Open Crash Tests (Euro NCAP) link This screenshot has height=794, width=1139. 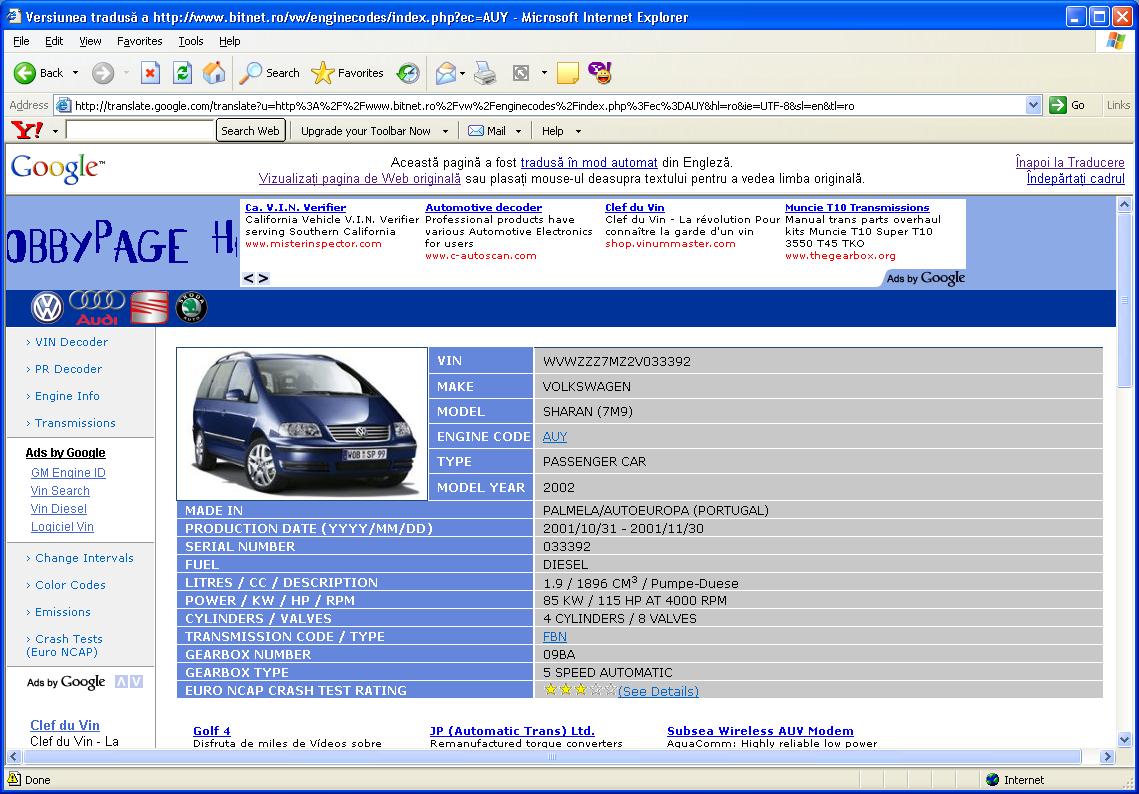pos(65,645)
